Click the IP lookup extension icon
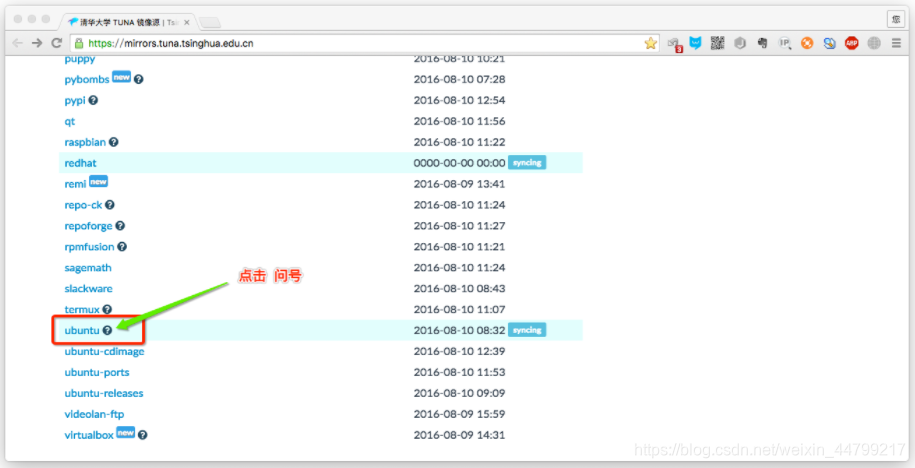This screenshot has height=468, width=915. pos(785,43)
